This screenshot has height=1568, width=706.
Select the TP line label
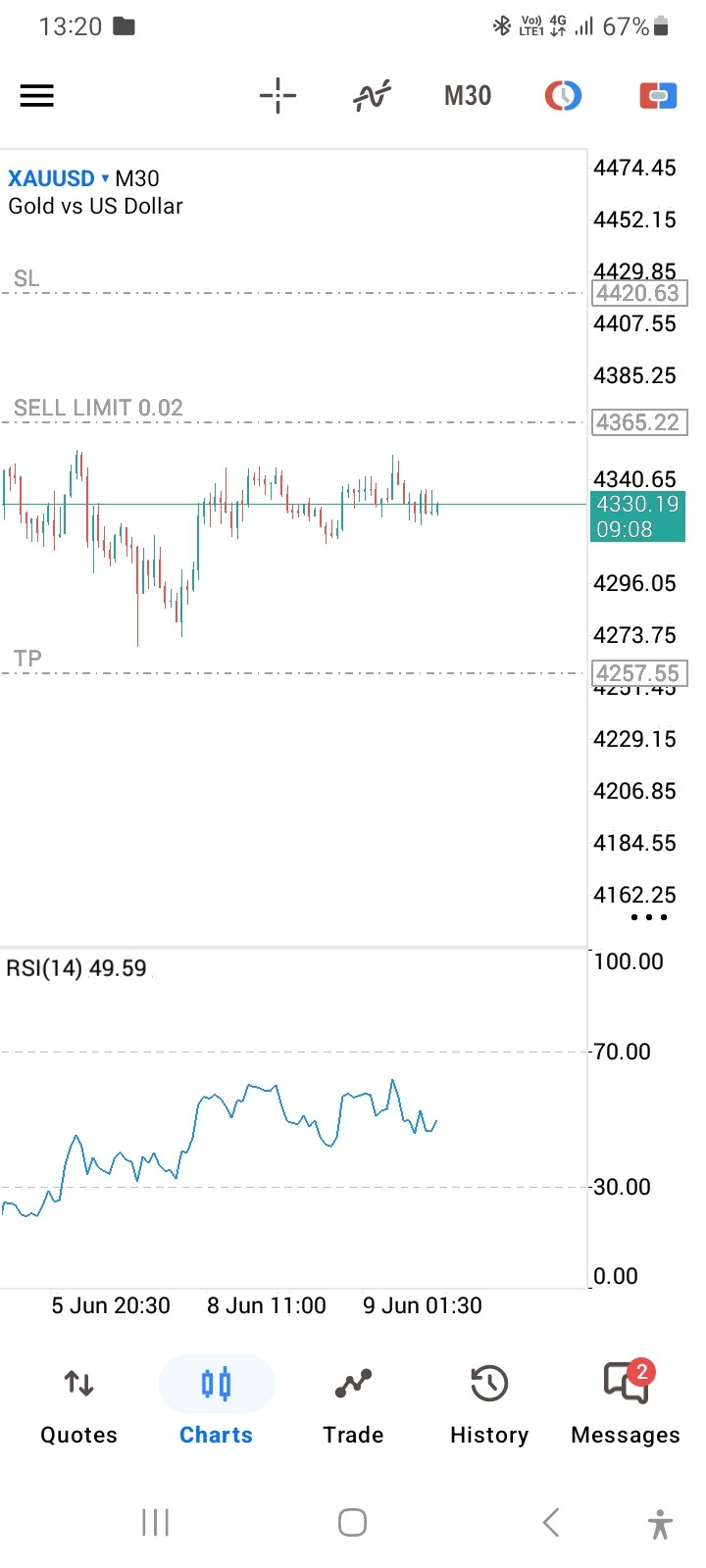[27, 659]
